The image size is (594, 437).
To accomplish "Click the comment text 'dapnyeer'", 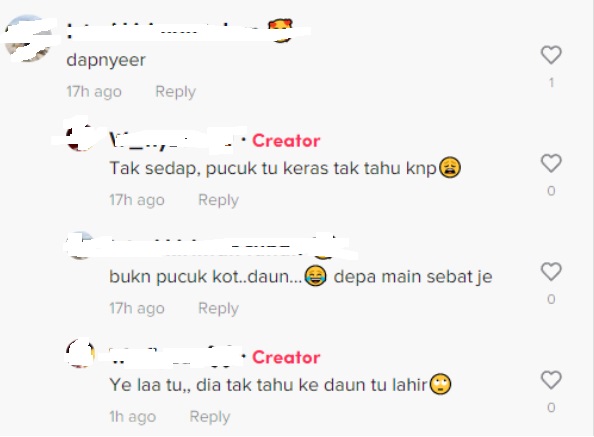I will point(106,60).
